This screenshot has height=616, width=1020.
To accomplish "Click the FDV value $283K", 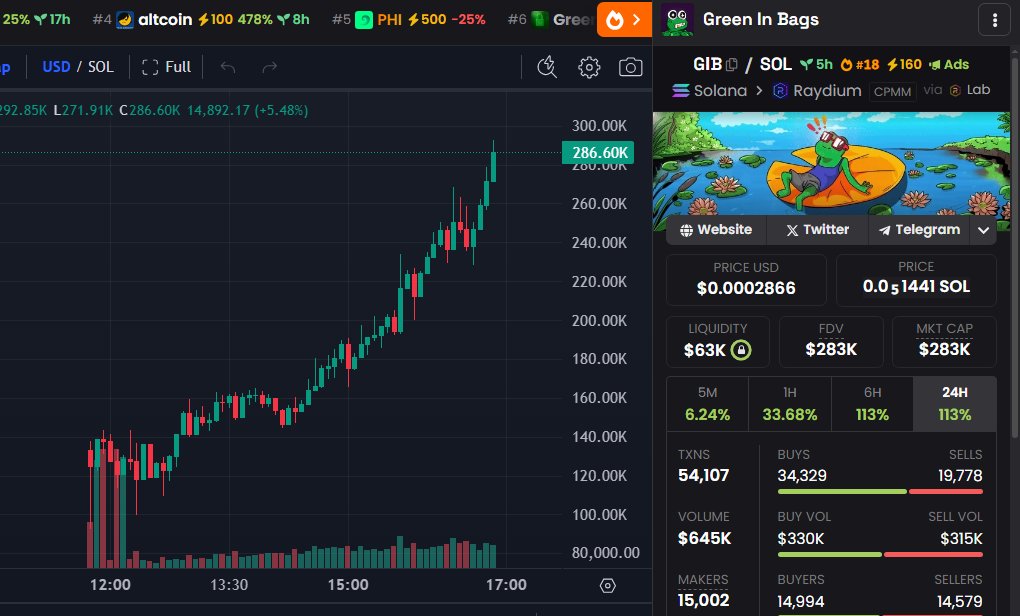I will 831,349.
